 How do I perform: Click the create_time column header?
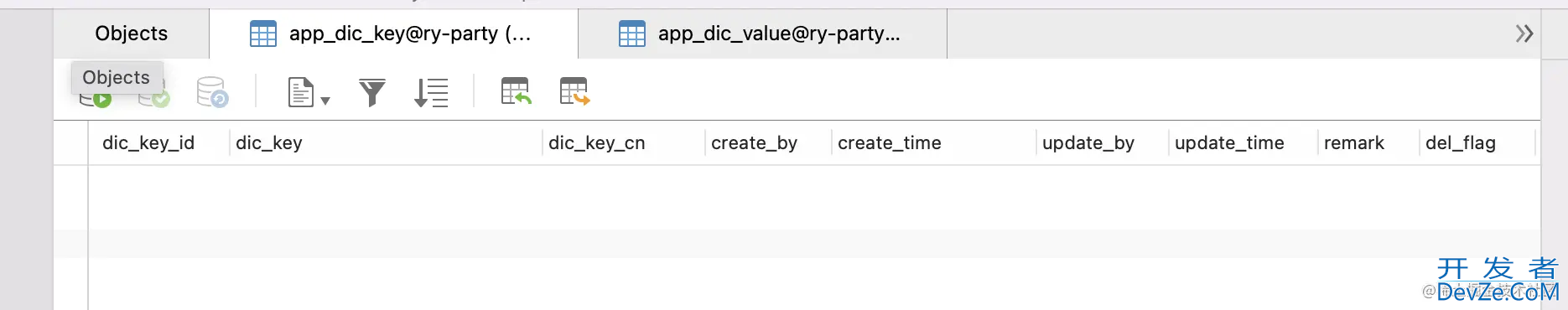(x=890, y=142)
